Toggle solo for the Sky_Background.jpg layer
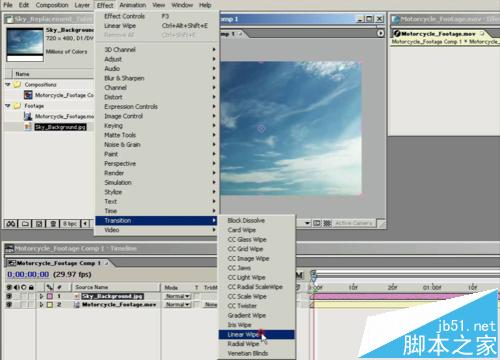The image size is (500, 360). click(x=24, y=296)
